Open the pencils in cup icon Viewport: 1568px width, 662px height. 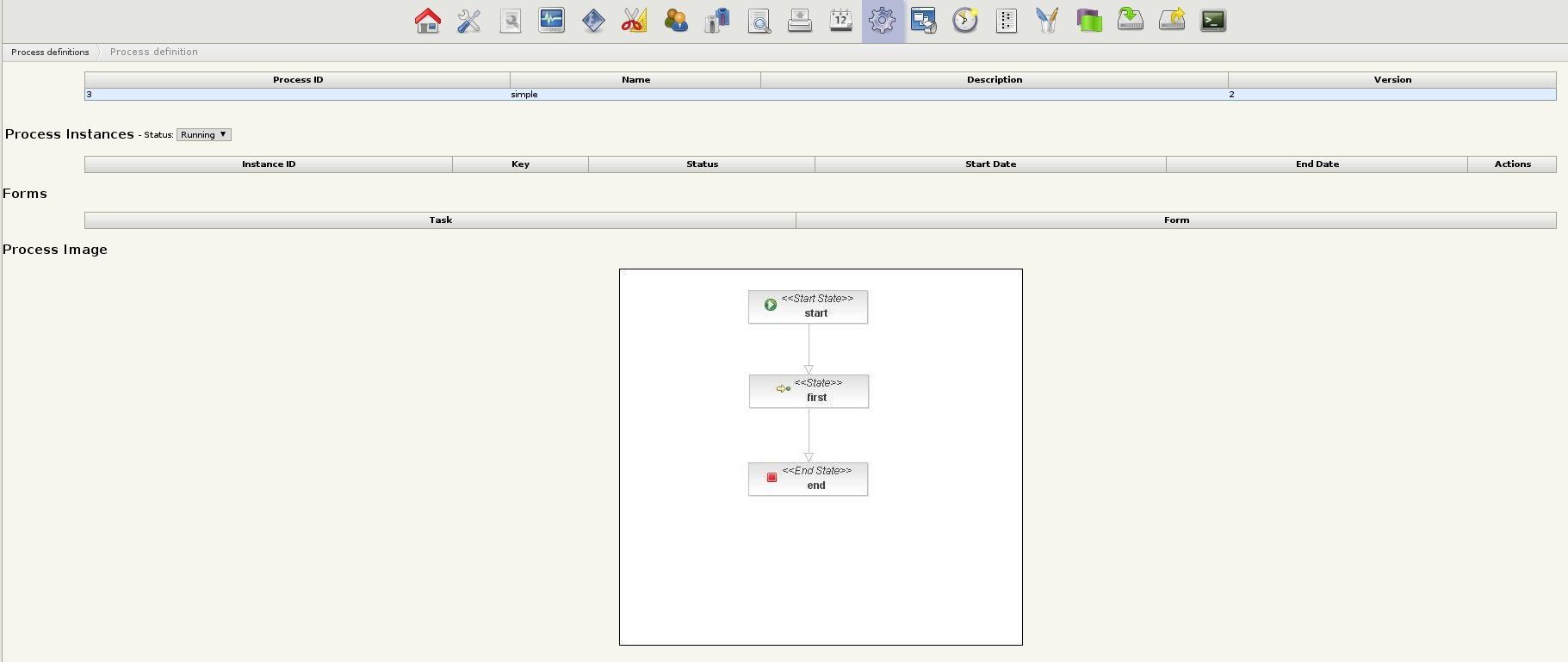pos(1048,21)
